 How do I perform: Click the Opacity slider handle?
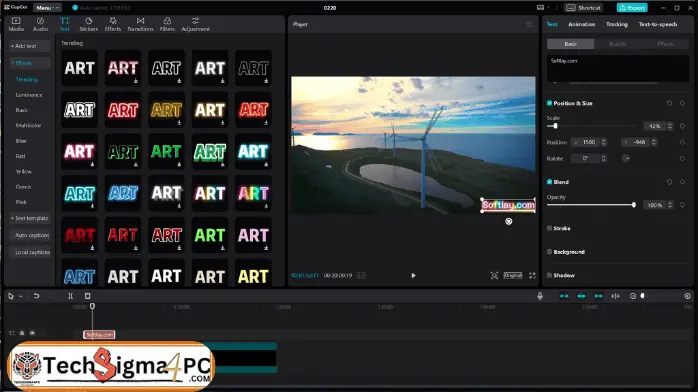coord(633,205)
